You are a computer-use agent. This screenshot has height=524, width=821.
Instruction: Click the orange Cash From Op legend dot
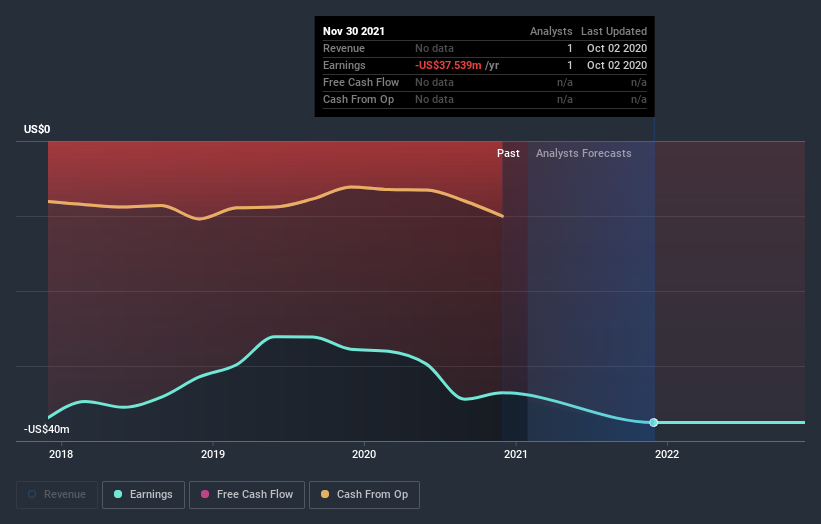click(x=325, y=494)
